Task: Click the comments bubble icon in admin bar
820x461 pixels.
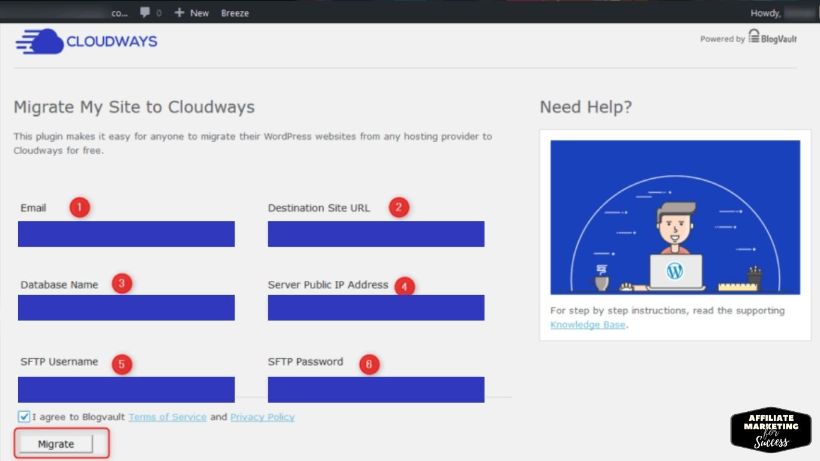Action: (x=145, y=12)
